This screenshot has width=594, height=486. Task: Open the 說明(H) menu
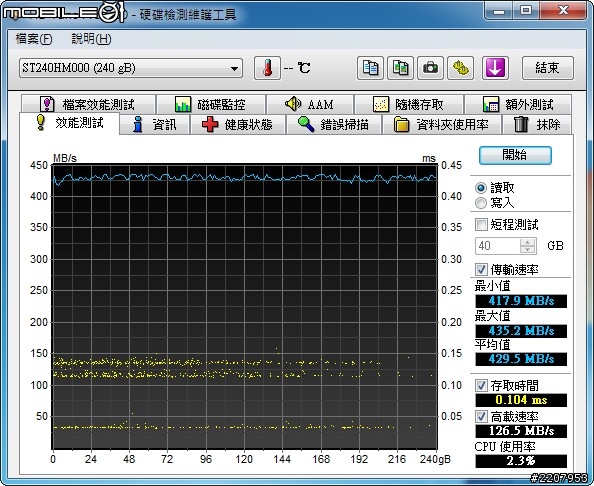click(91, 39)
